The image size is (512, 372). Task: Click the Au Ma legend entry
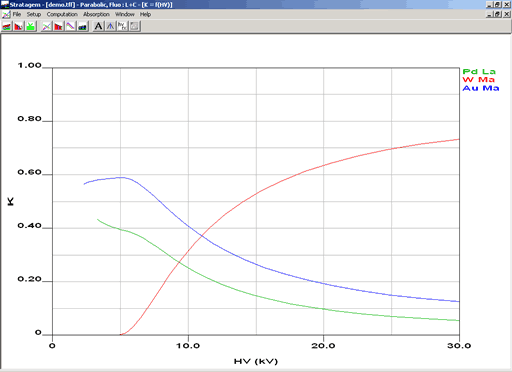(x=481, y=88)
